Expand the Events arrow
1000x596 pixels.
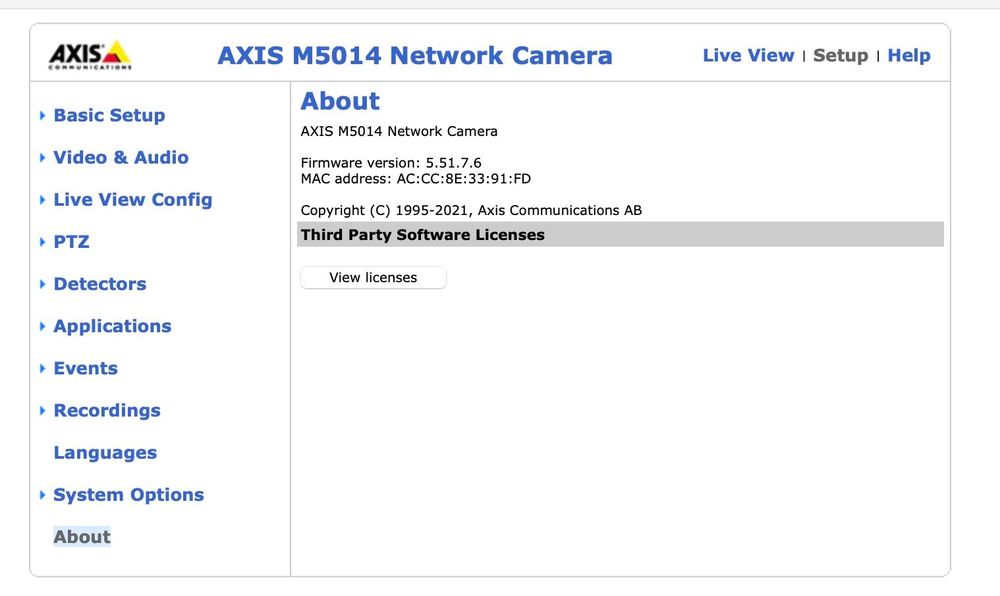pyautogui.click(x=42, y=368)
